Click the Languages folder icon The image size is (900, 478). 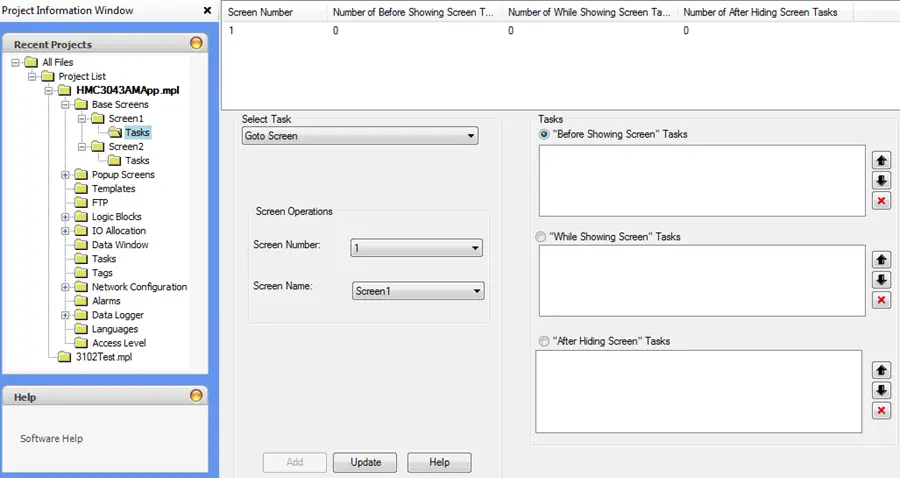point(82,329)
